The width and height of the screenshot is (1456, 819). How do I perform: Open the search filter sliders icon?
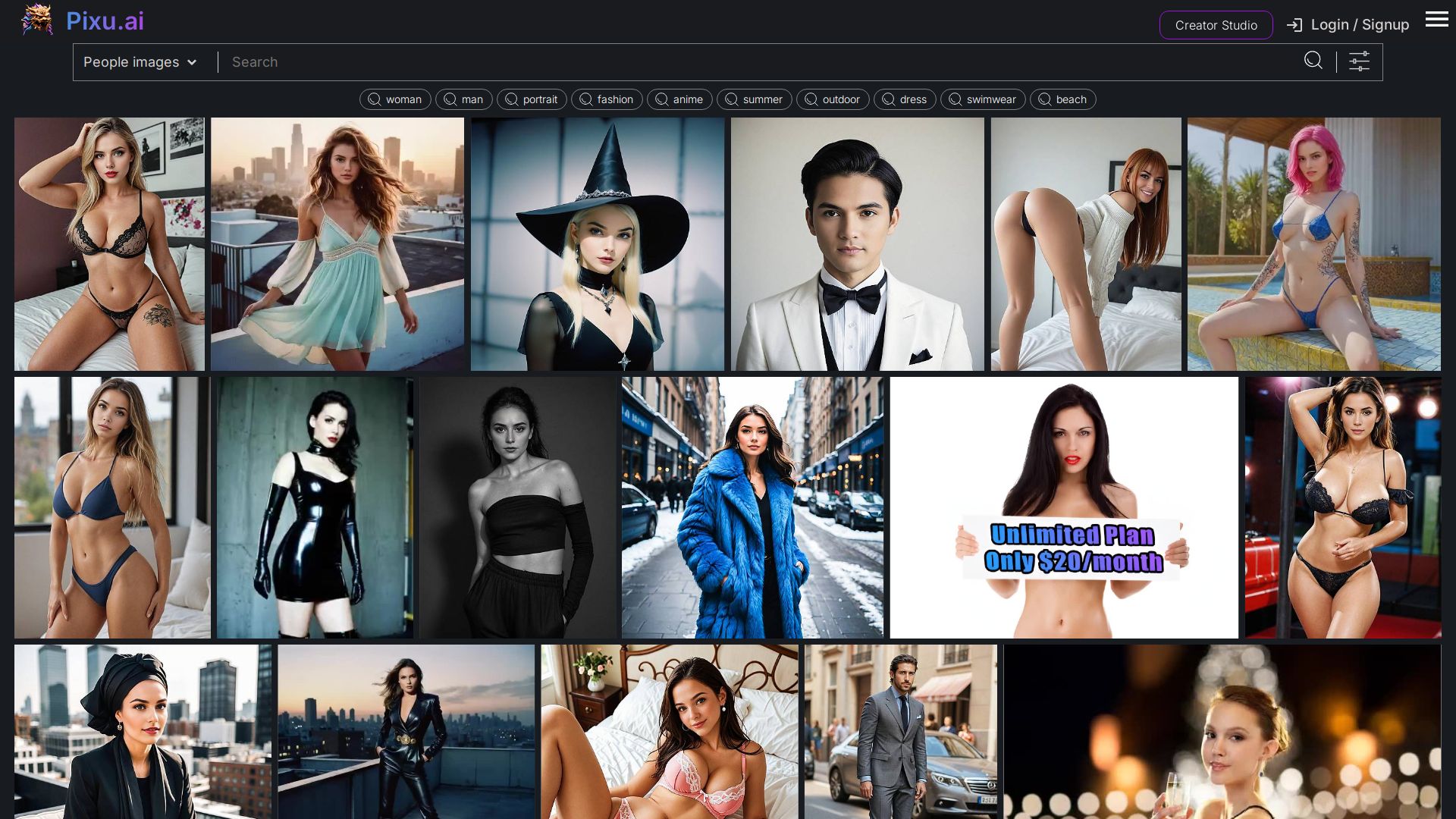1359,61
